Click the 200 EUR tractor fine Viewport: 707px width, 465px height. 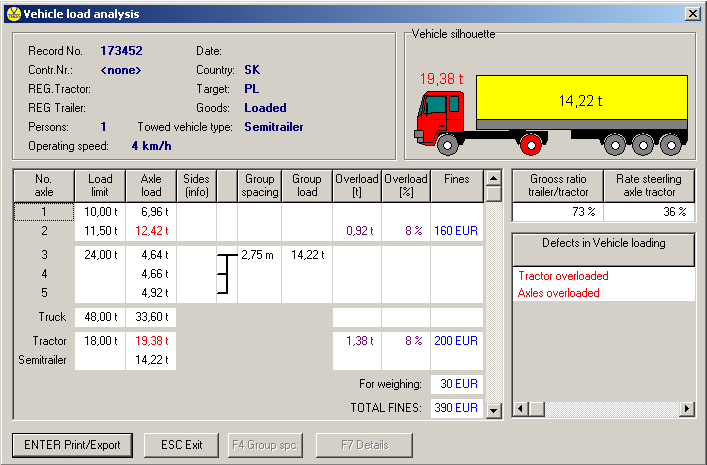click(456, 341)
